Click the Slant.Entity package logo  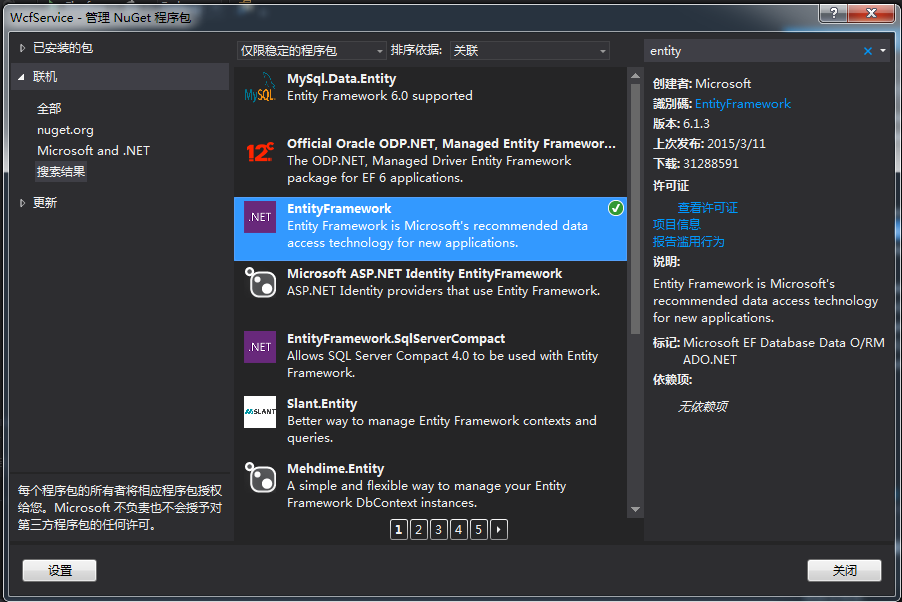point(259,412)
